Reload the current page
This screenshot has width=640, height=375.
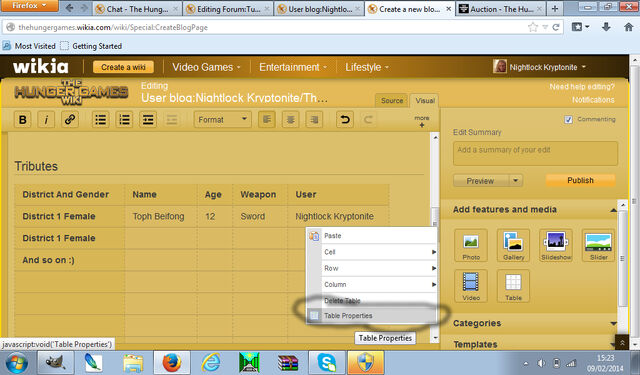556,27
